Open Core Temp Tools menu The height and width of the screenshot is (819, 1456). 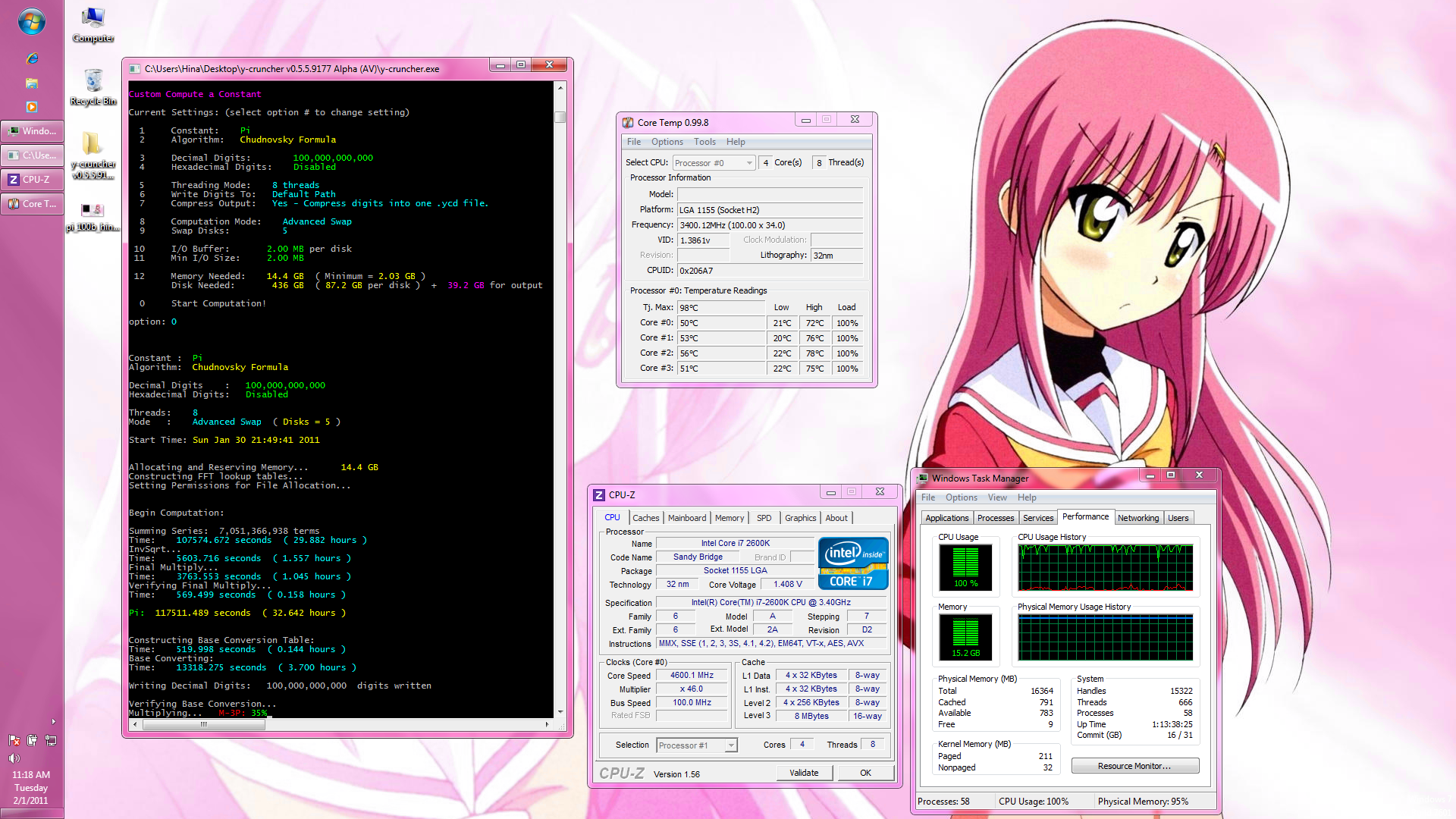point(704,142)
